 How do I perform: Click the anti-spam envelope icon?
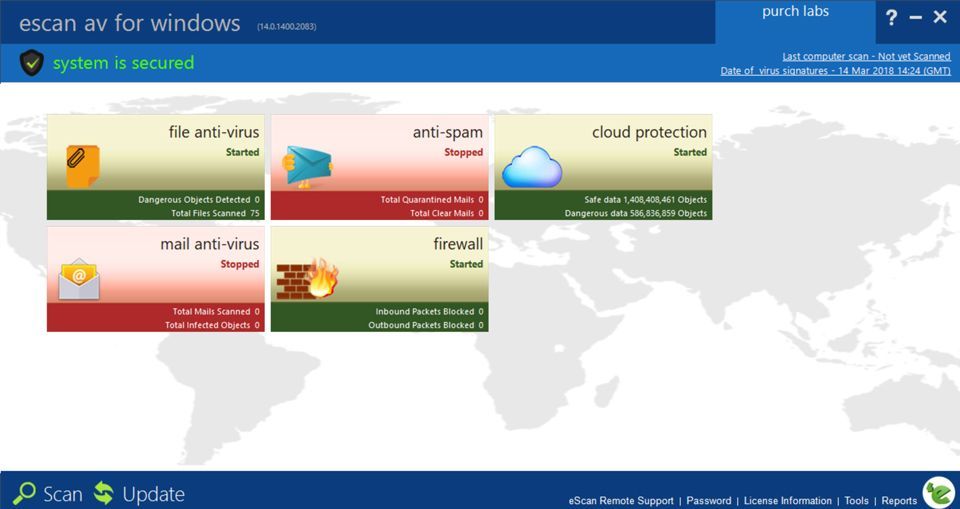coord(307,167)
